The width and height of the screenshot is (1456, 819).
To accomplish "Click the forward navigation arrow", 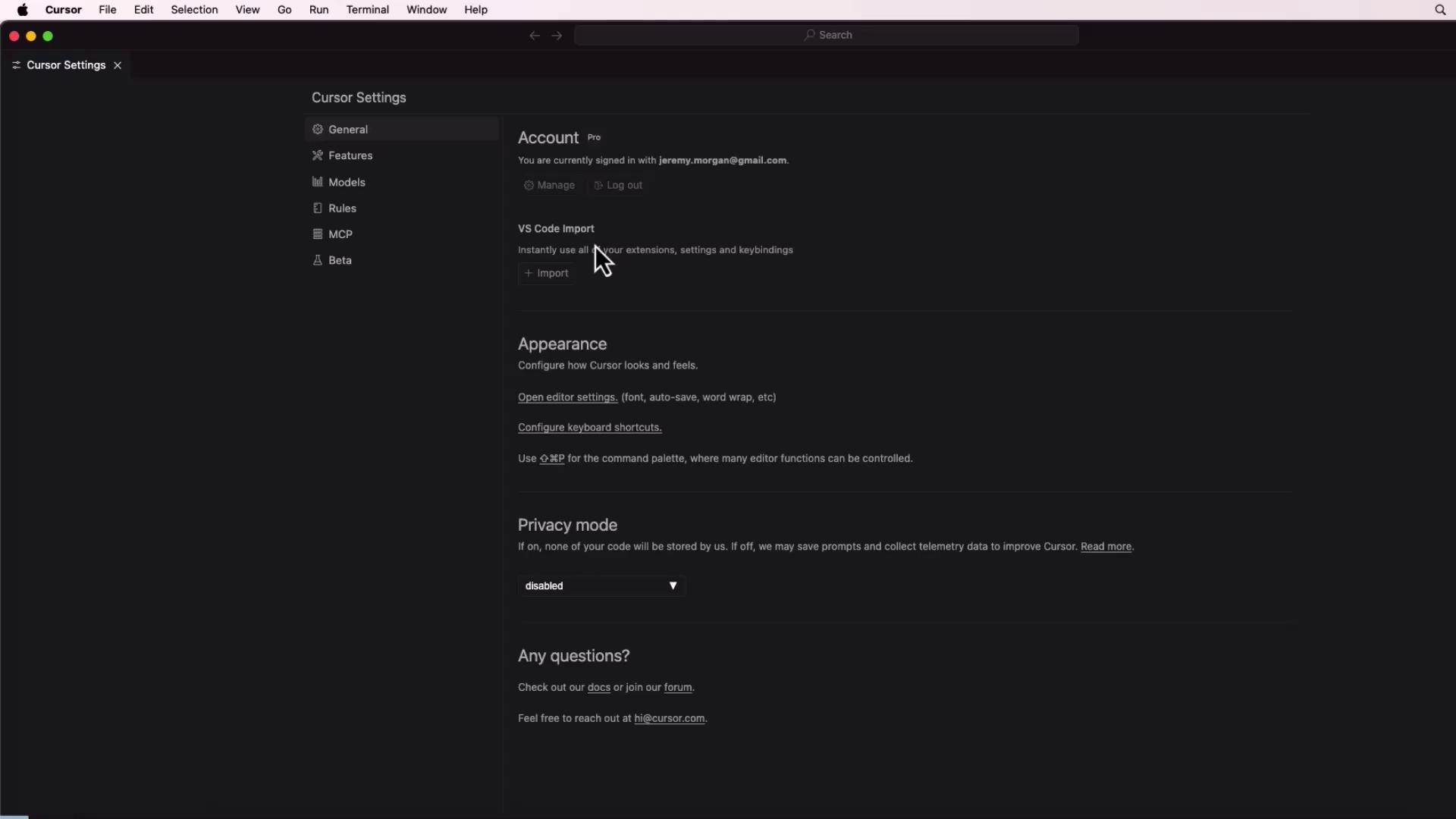I will [557, 36].
